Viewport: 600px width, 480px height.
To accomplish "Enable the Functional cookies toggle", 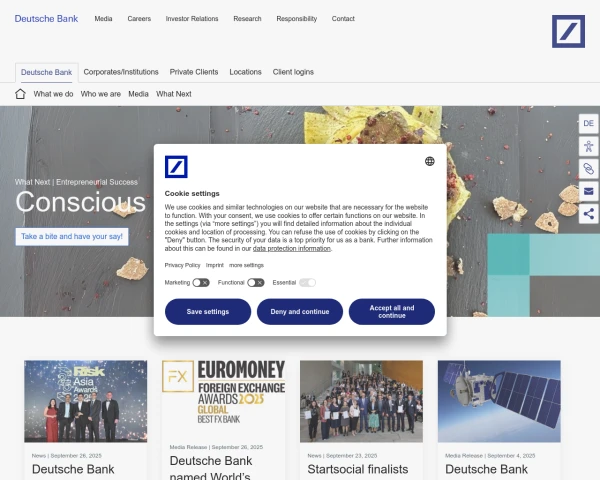I will (x=256, y=283).
